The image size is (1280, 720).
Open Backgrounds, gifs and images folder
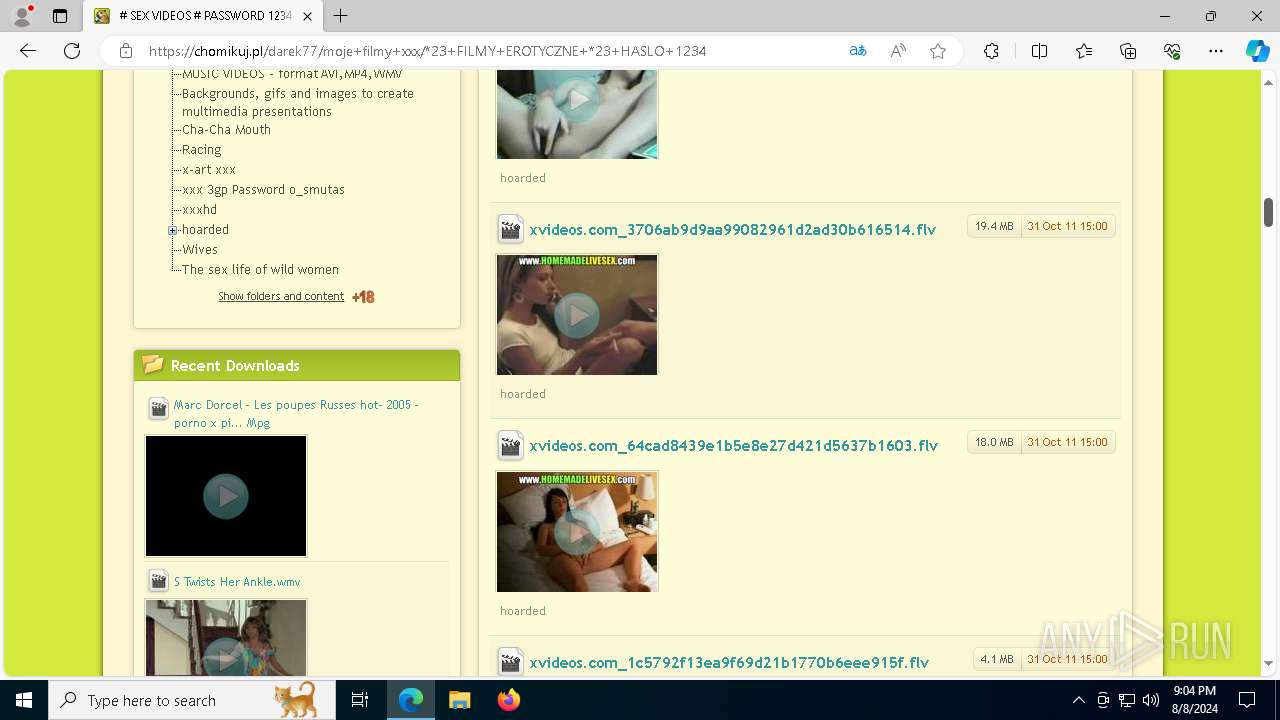pyautogui.click(x=298, y=102)
